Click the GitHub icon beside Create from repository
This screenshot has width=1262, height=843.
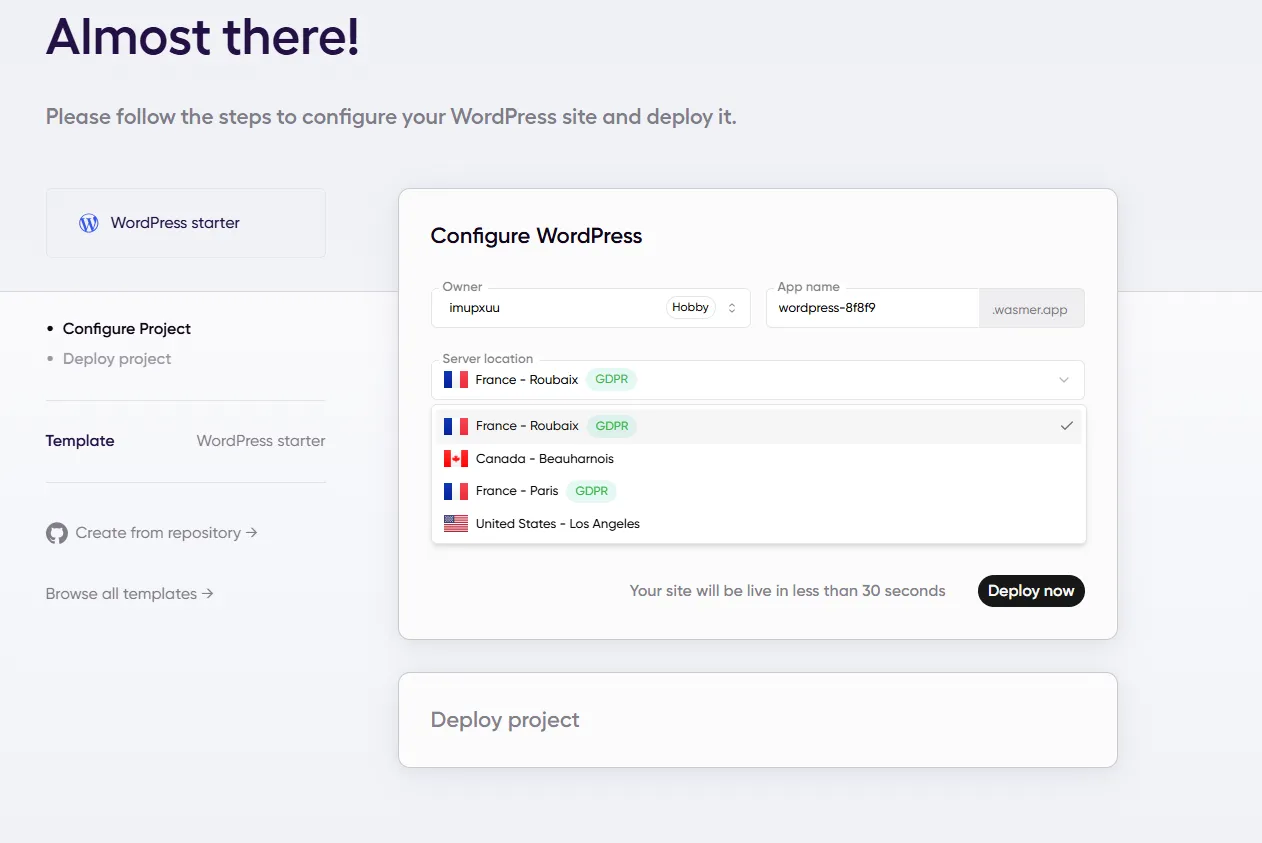[x=57, y=533]
